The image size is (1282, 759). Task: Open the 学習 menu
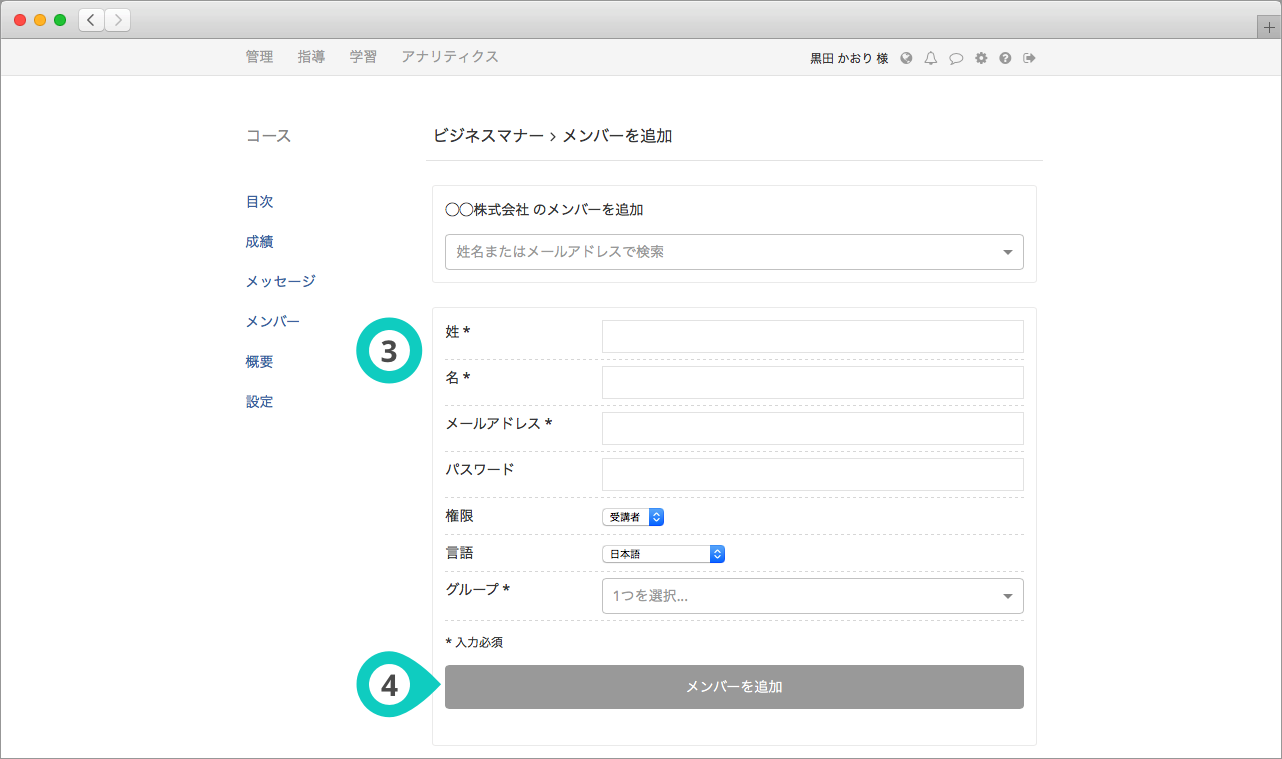(x=363, y=57)
